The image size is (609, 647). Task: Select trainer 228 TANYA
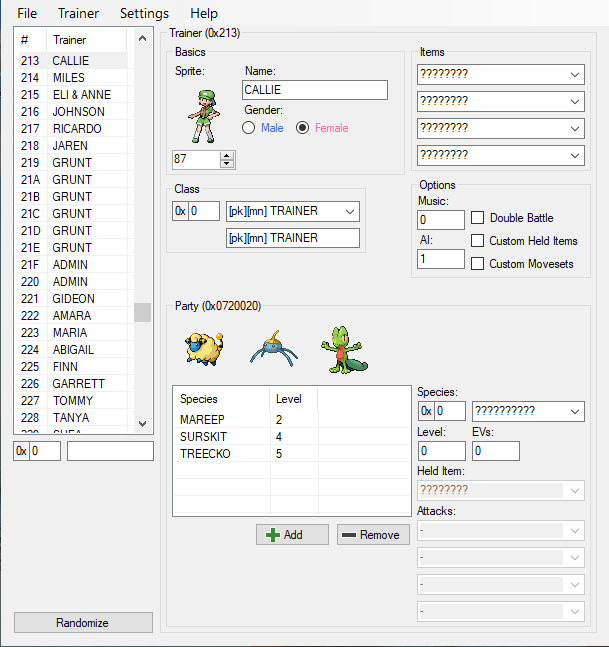(x=73, y=418)
